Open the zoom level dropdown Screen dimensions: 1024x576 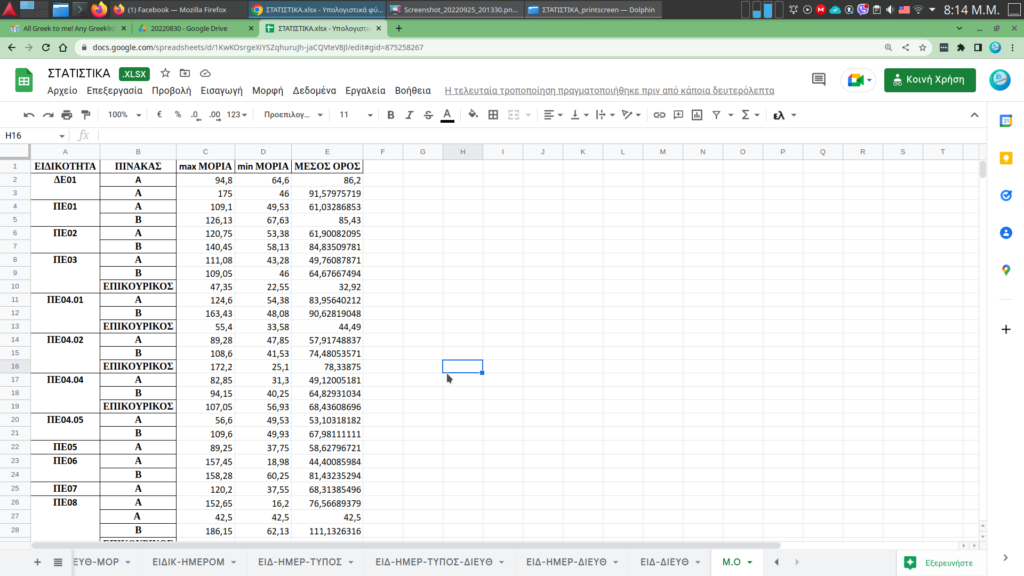point(124,115)
